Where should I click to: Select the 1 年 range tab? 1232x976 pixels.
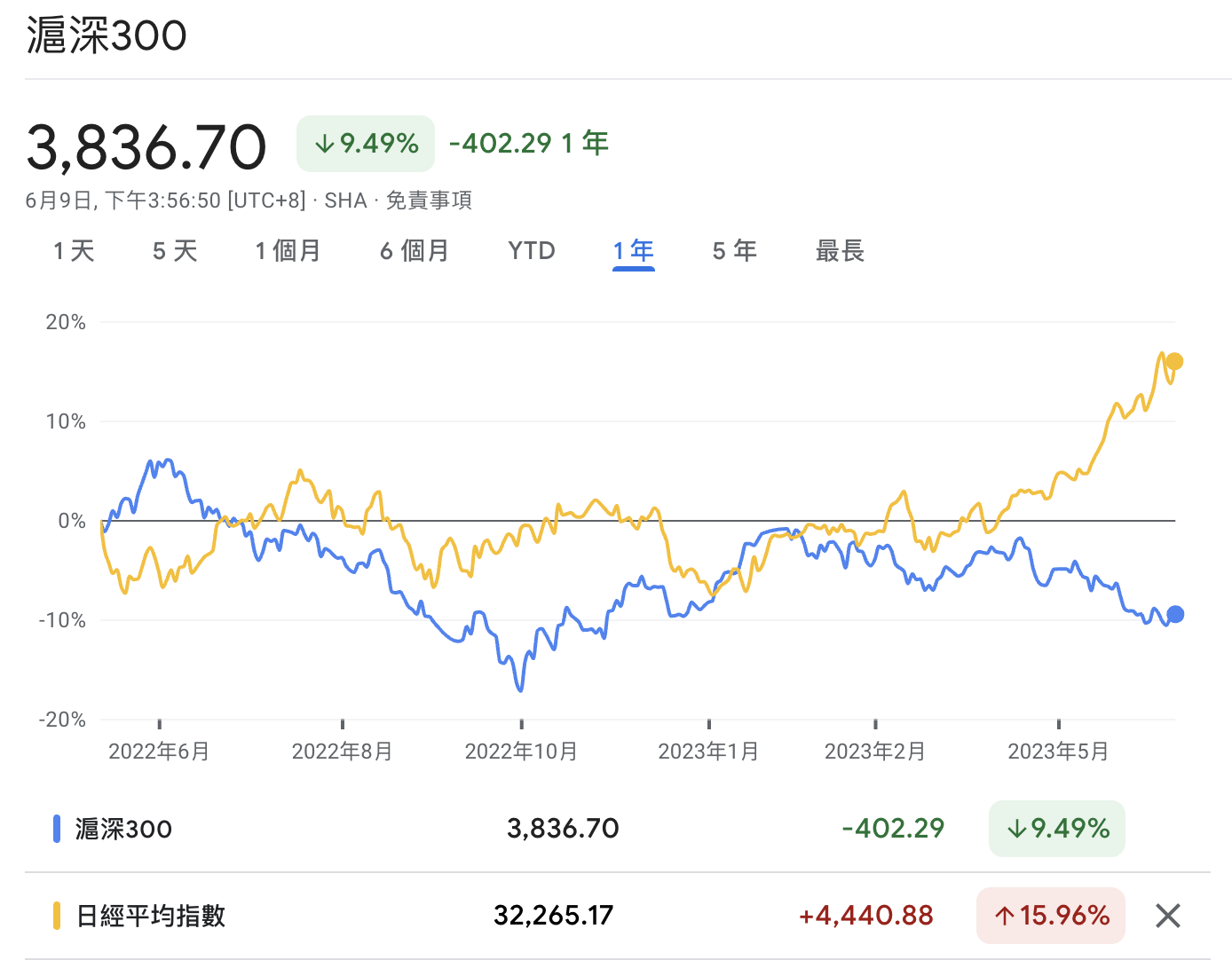tap(634, 251)
